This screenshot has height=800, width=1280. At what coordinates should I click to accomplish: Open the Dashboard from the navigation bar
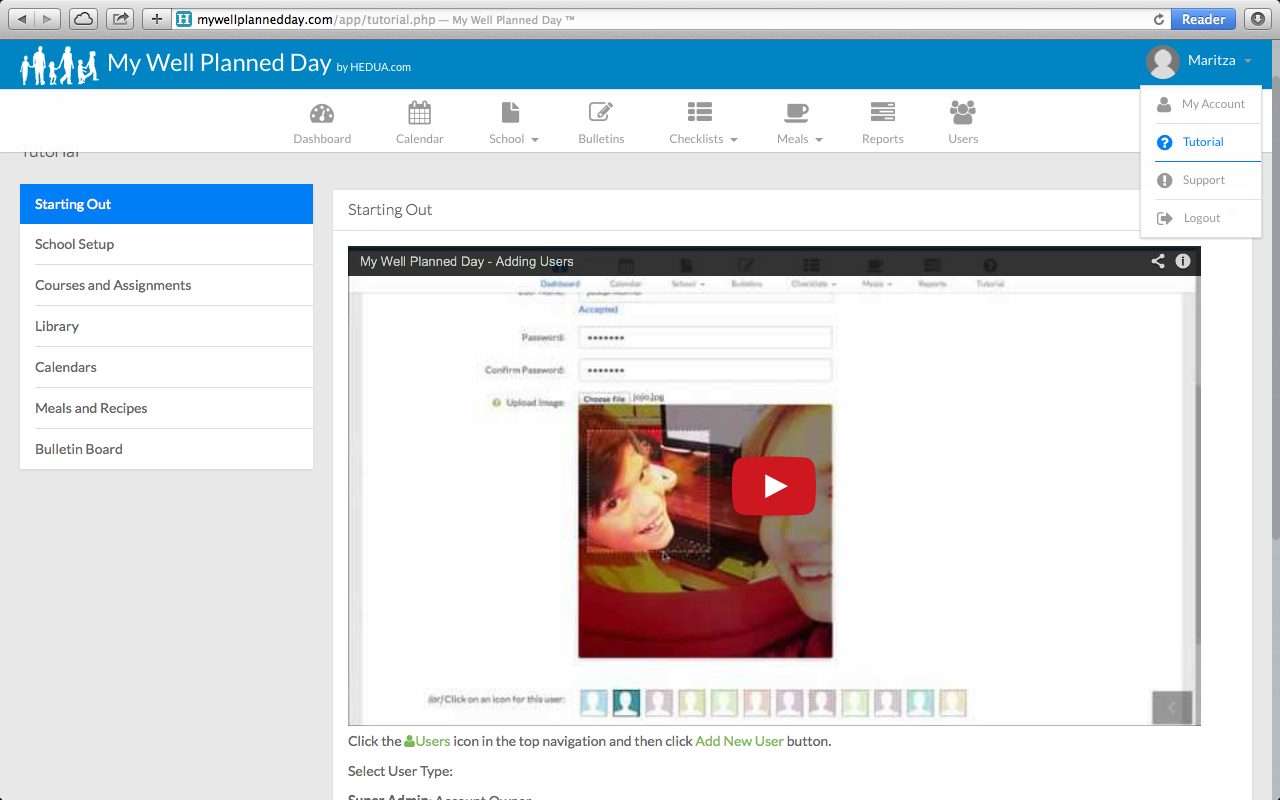pyautogui.click(x=322, y=124)
